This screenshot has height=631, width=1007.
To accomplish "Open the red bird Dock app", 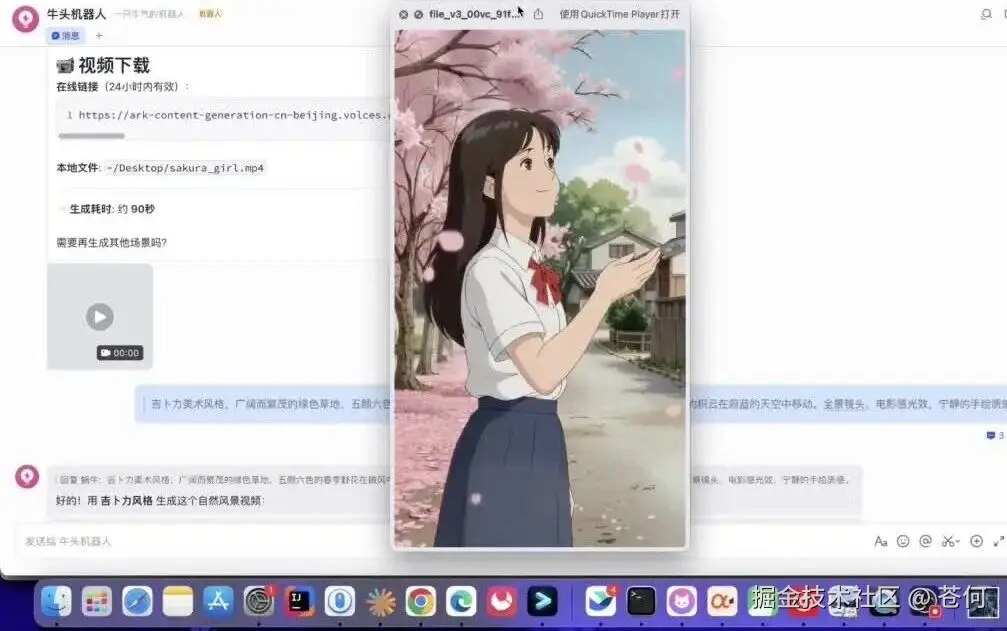I will click(x=502, y=602).
